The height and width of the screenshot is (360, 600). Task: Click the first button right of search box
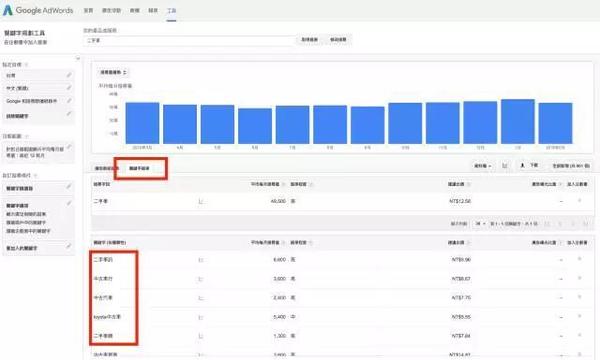click(x=309, y=40)
